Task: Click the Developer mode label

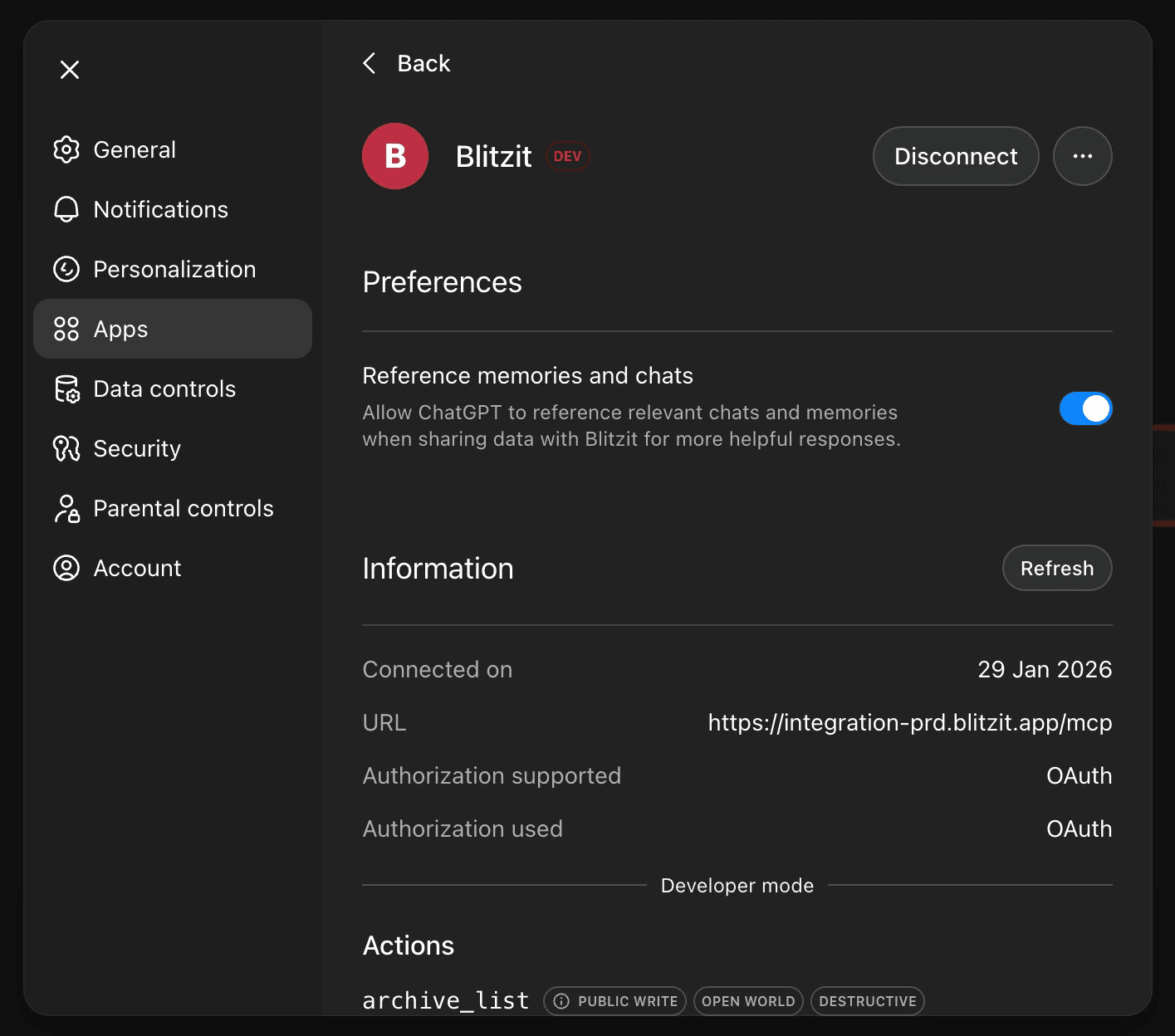Action: click(x=737, y=886)
